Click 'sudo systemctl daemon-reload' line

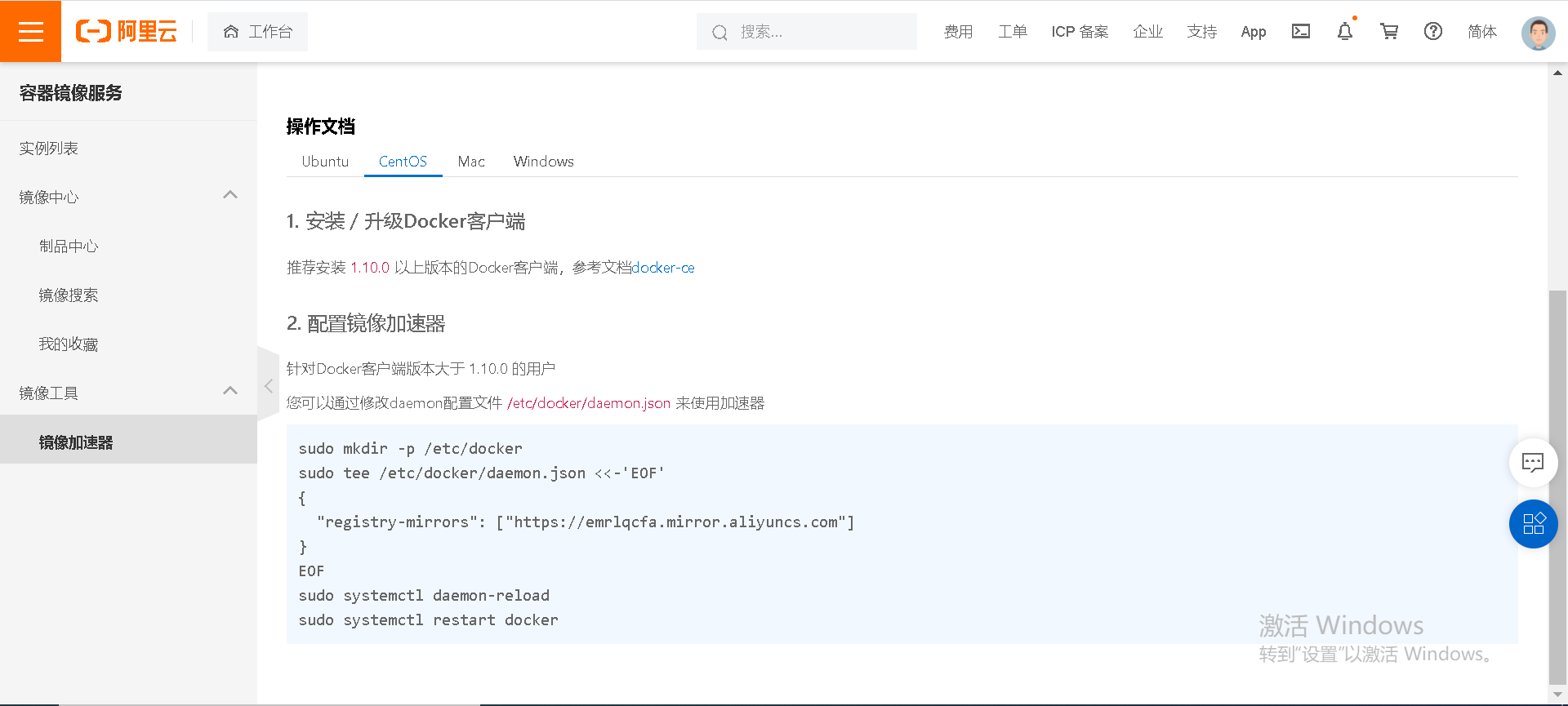click(424, 596)
